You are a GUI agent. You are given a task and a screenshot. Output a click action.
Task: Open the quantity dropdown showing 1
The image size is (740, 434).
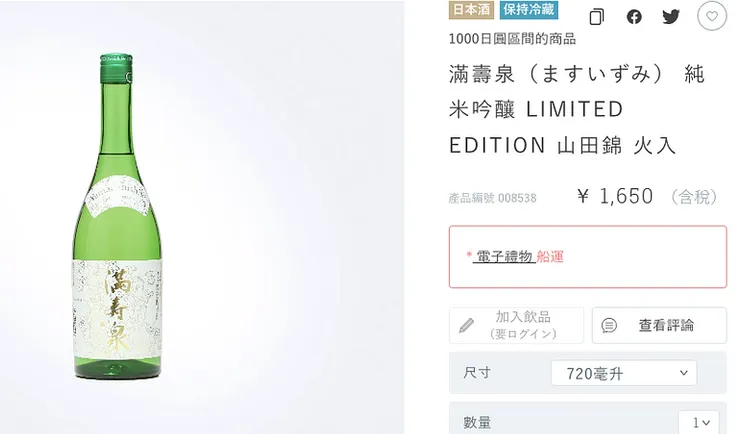coord(698,423)
